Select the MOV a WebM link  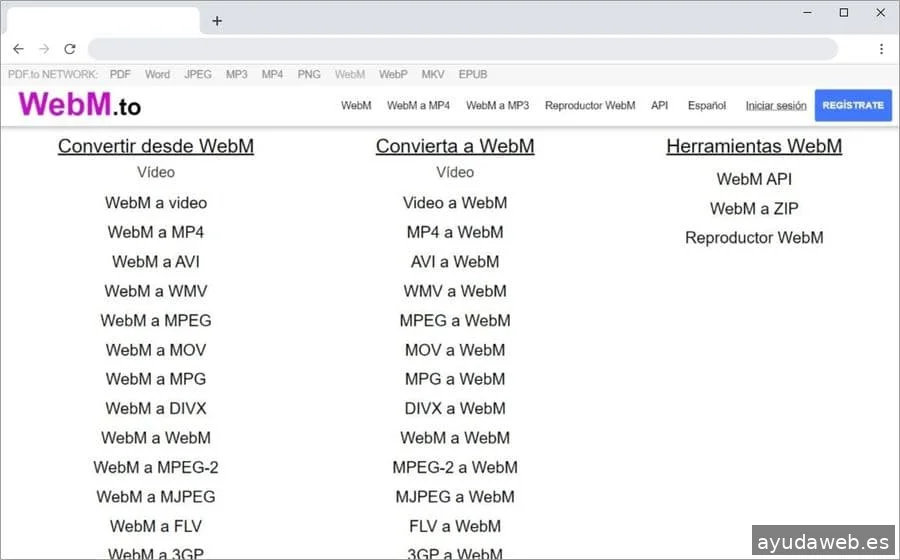pos(455,350)
